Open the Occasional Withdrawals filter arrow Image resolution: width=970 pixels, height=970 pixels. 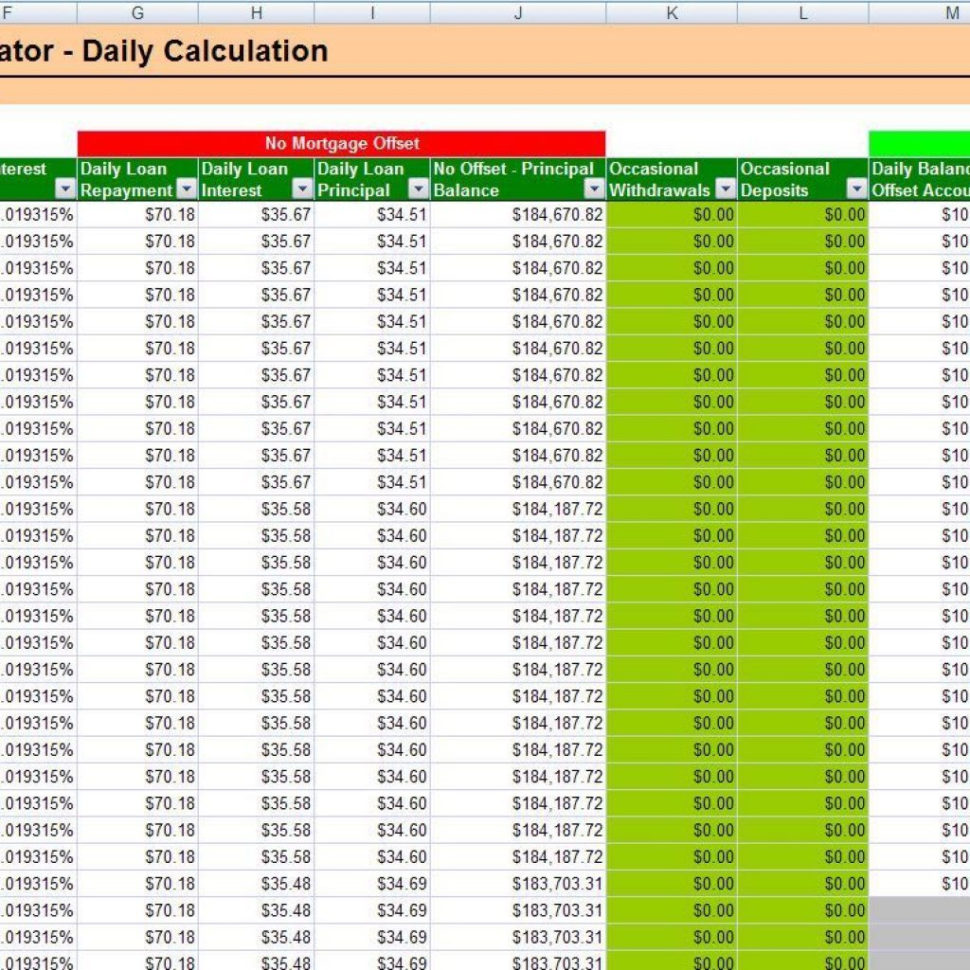coord(724,188)
